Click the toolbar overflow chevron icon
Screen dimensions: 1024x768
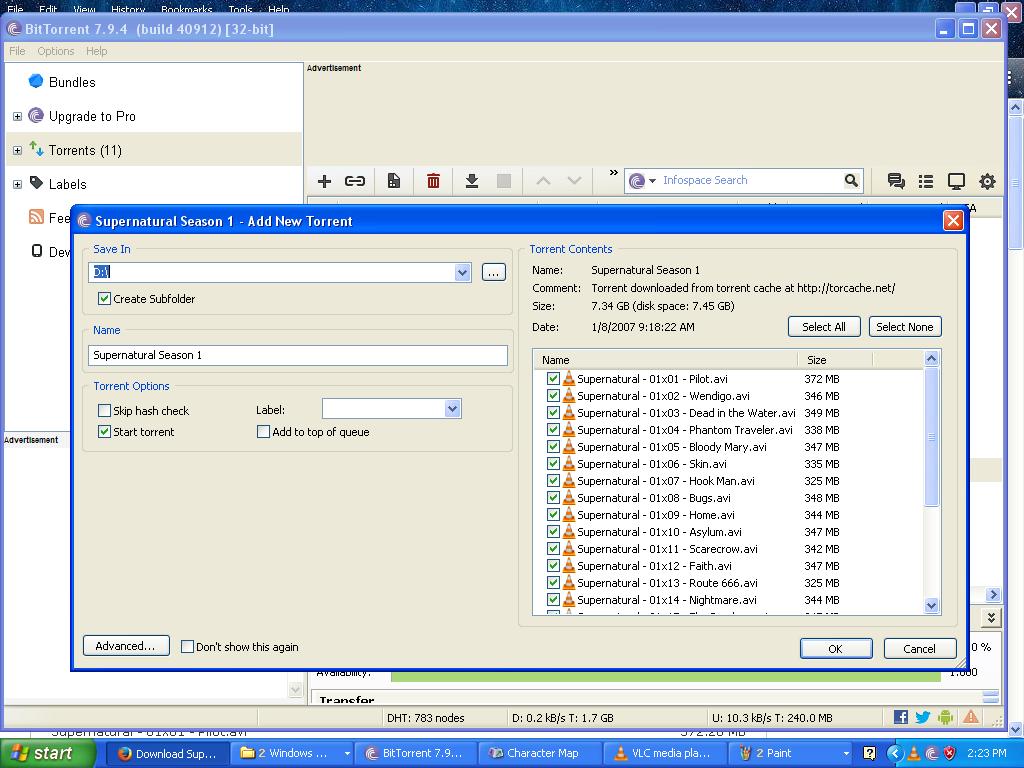[613, 172]
